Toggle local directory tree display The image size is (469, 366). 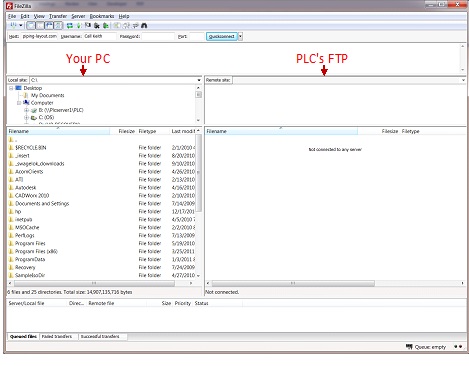tap(40, 25)
